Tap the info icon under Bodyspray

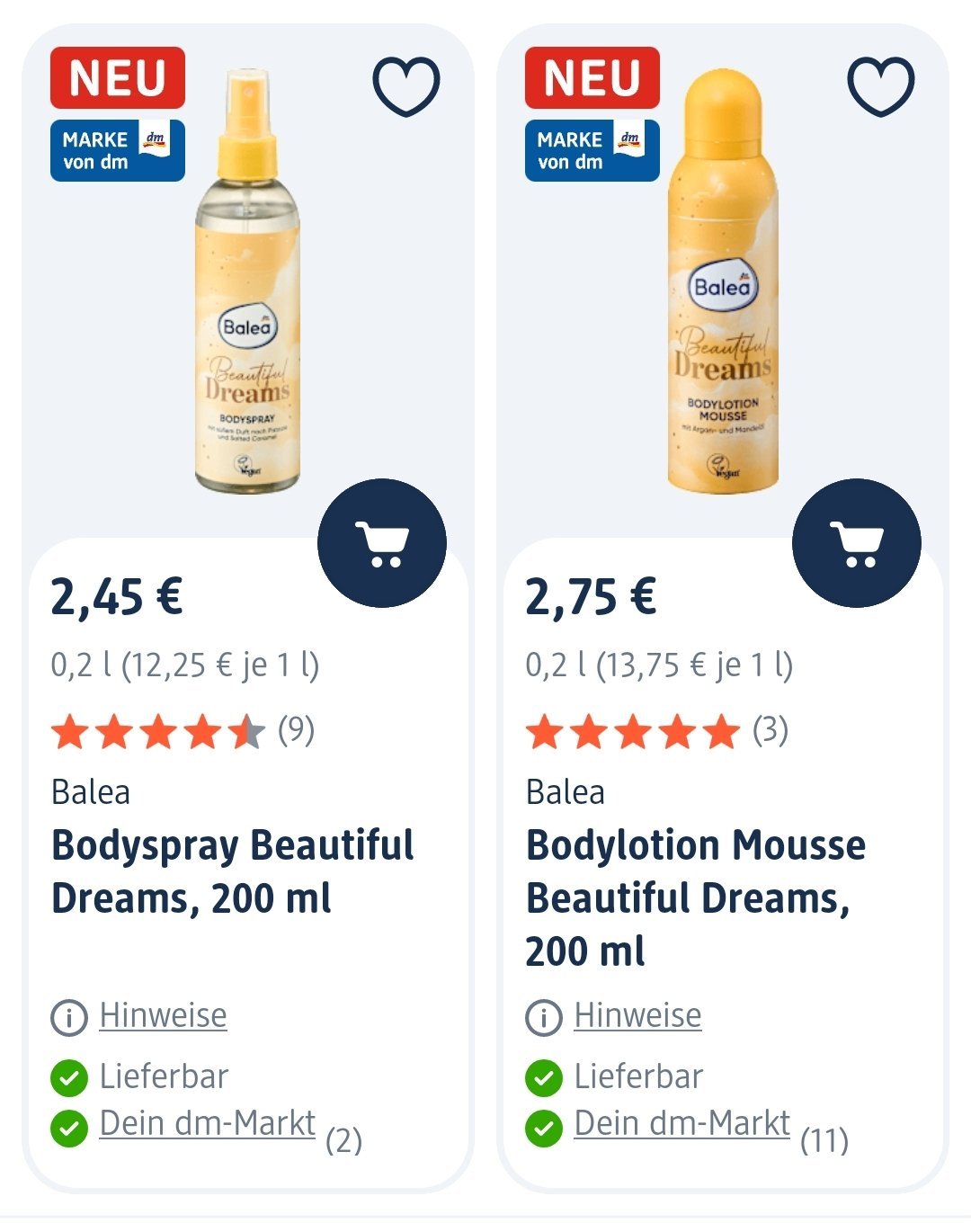point(69,1018)
